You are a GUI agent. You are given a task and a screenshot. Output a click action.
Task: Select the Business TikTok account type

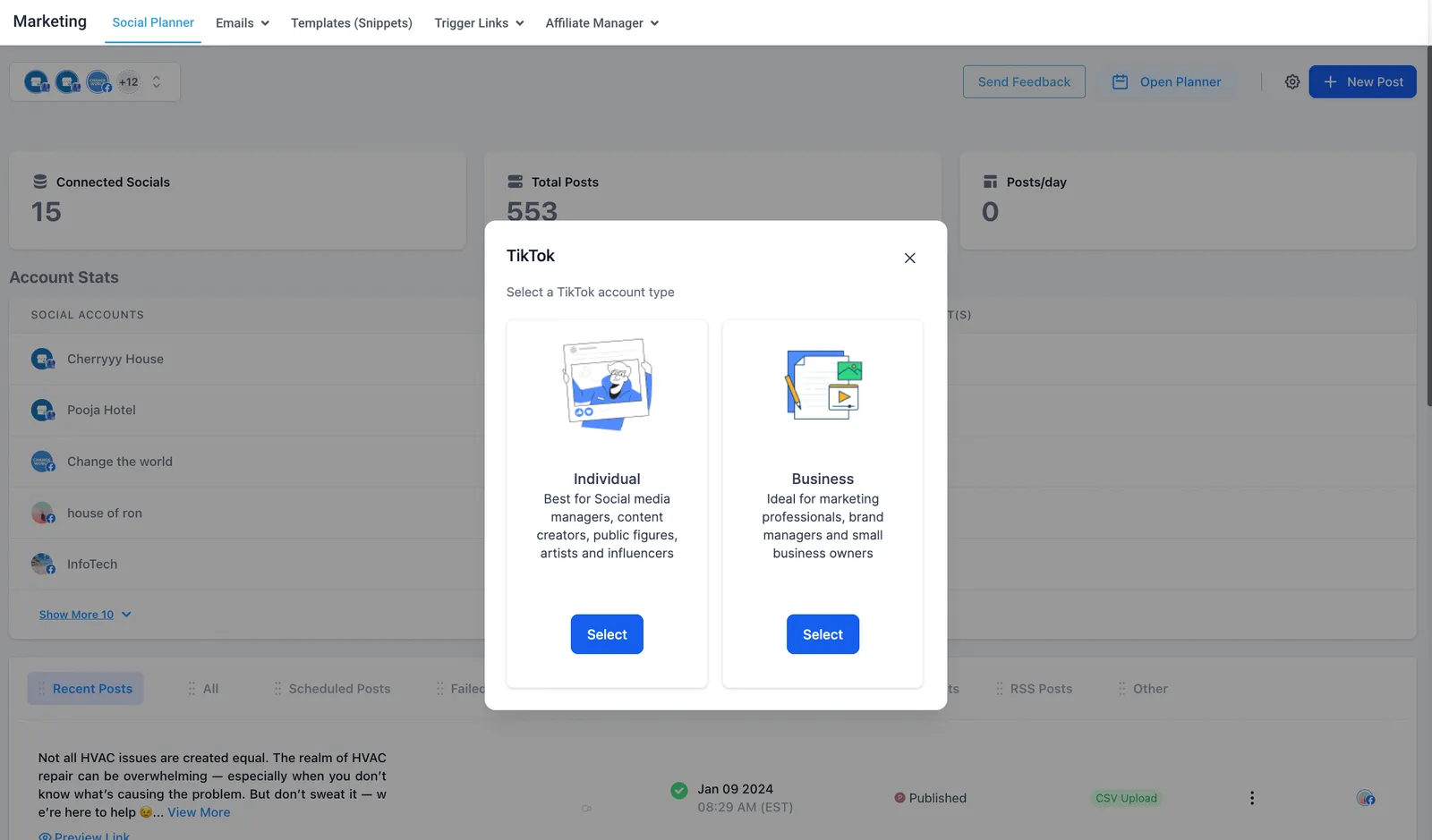[823, 634]
